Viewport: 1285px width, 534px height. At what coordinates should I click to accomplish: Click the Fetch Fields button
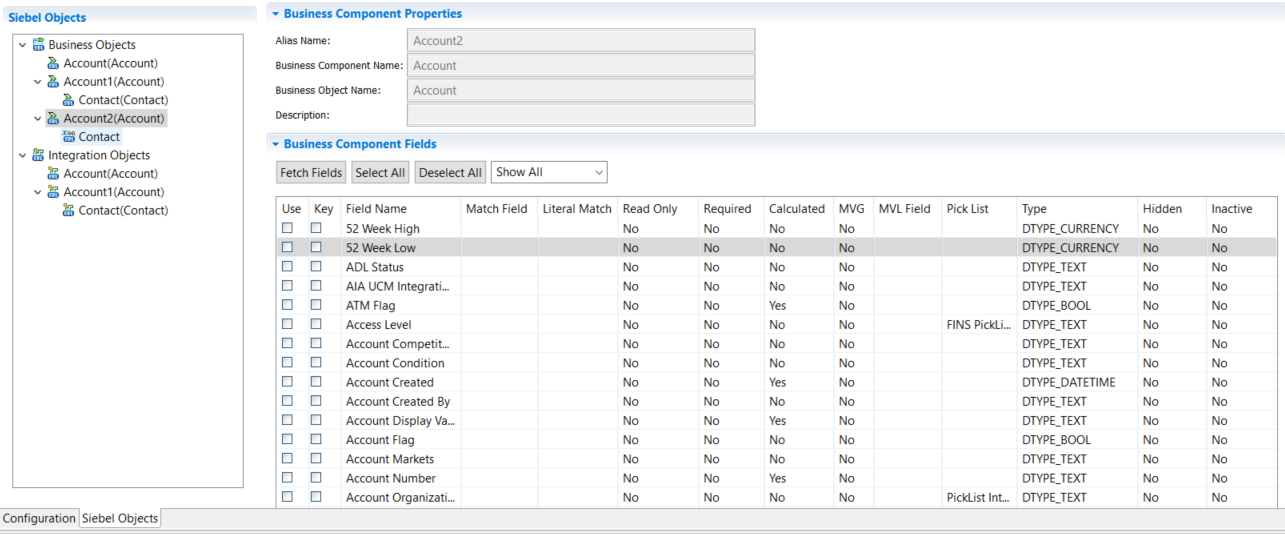point(311,172)
